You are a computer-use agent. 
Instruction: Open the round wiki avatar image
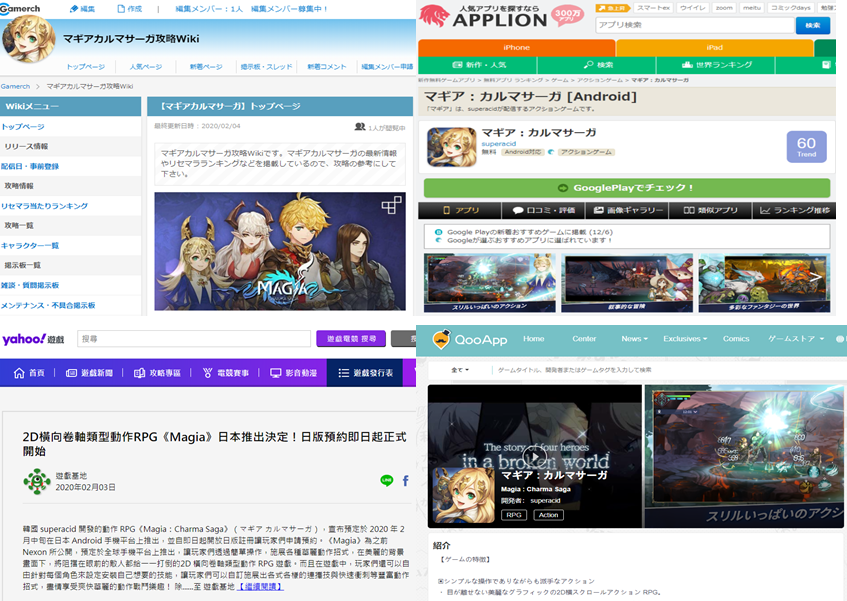[28, 39]
